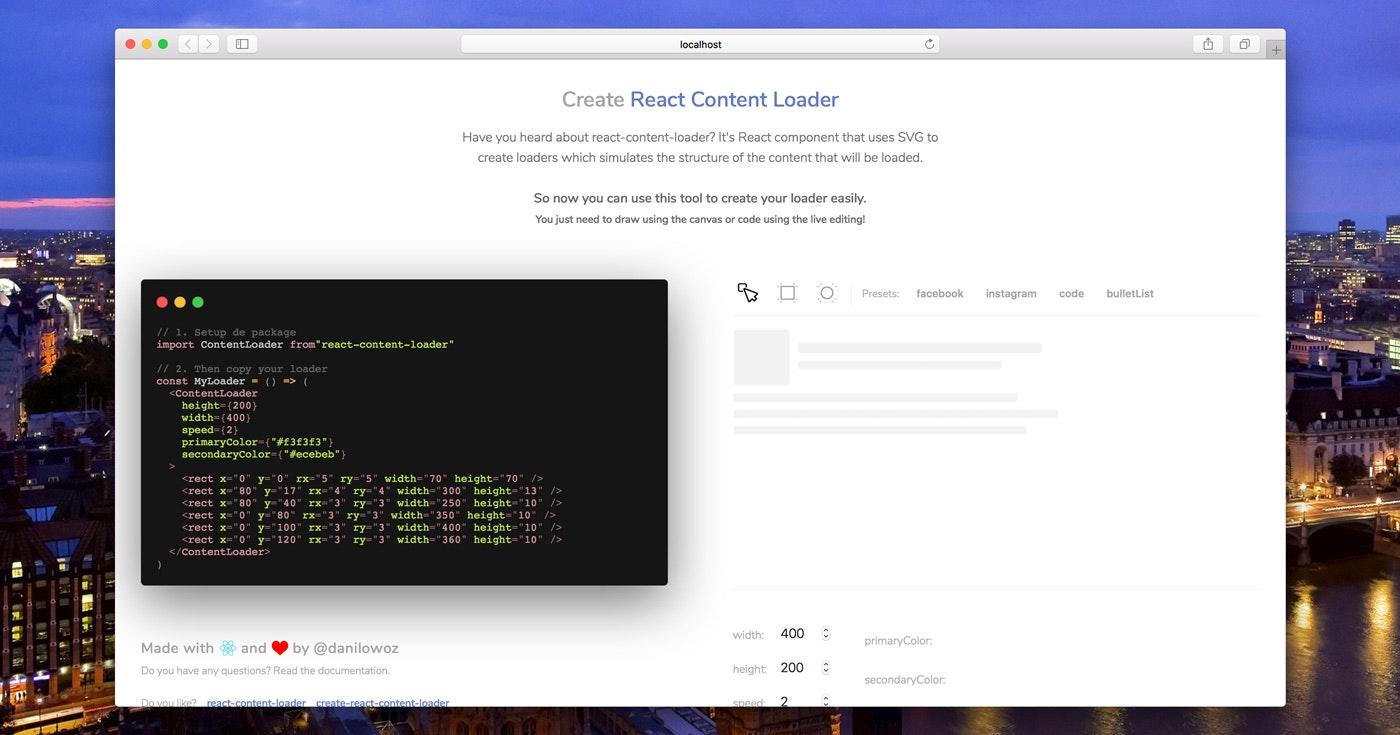Click the rect line with width="70"
The width and height of the screenshot is (1400, 735).
[x=362, y=479]
